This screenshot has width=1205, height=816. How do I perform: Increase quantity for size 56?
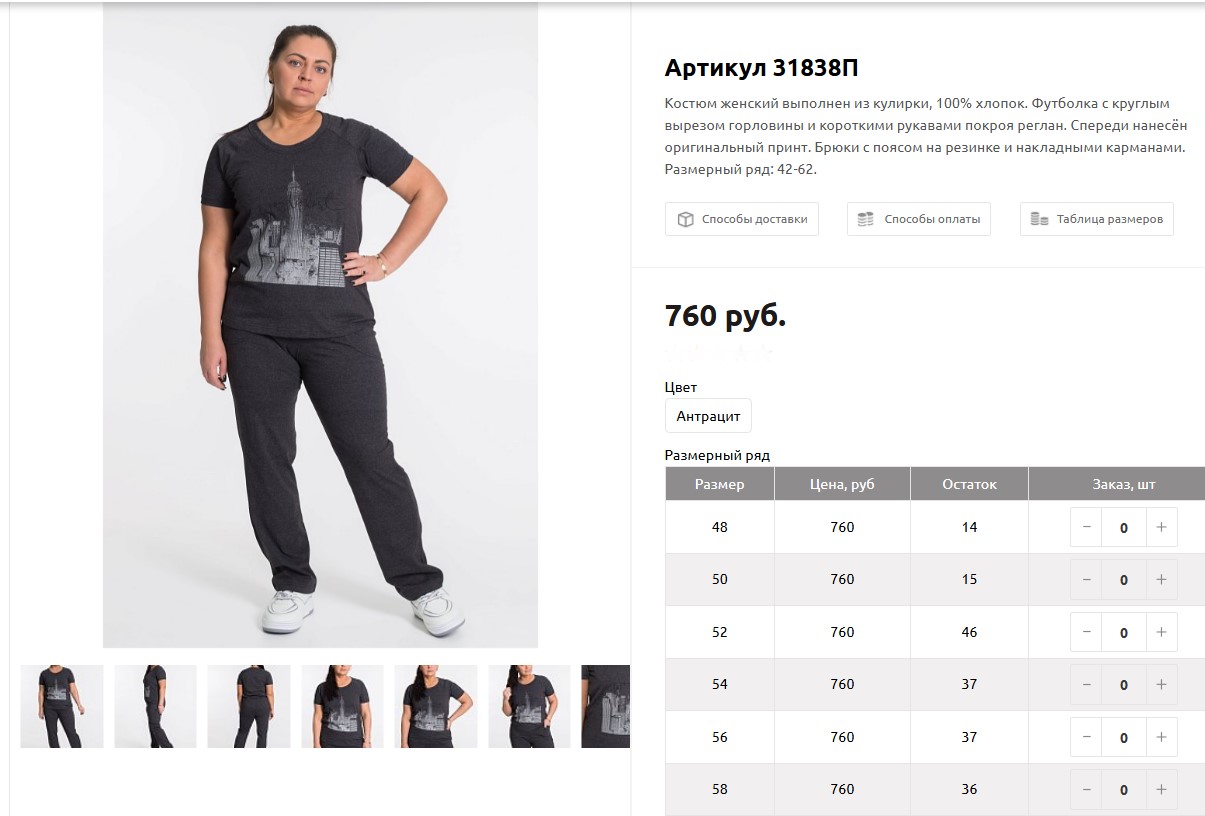(x=1161, y=737)
